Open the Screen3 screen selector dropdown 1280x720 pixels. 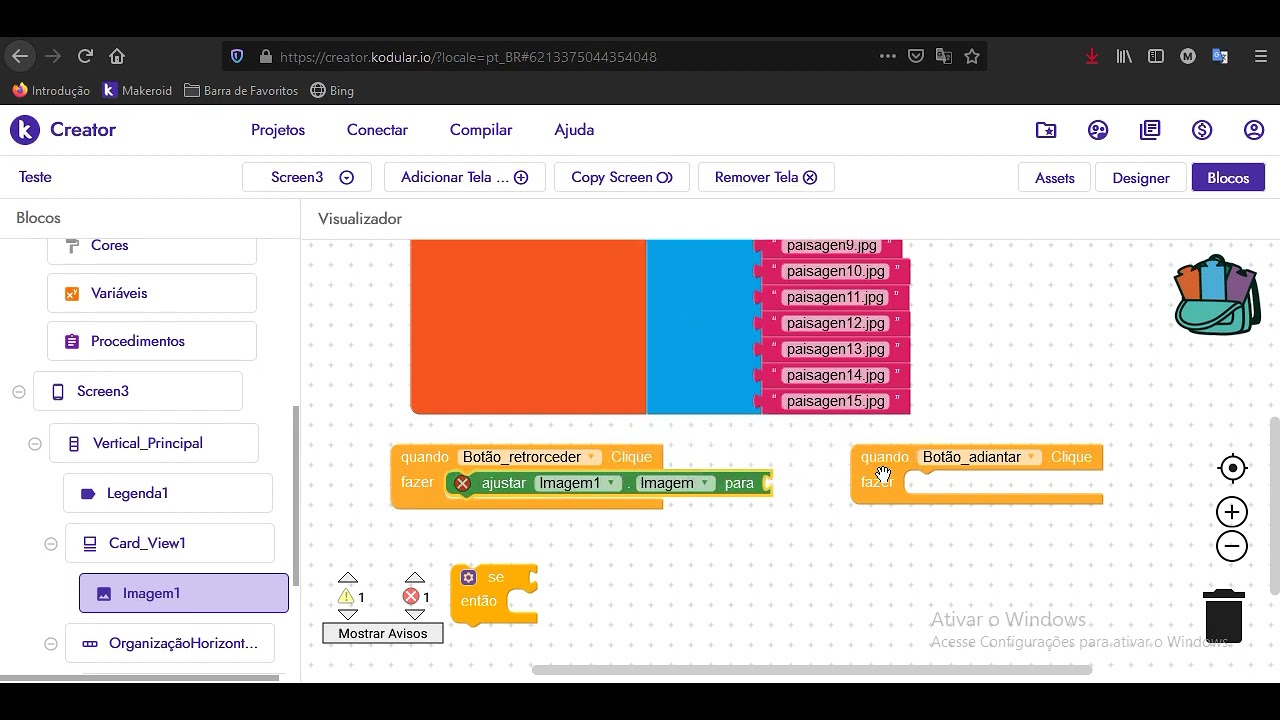(x=307, y=177)
